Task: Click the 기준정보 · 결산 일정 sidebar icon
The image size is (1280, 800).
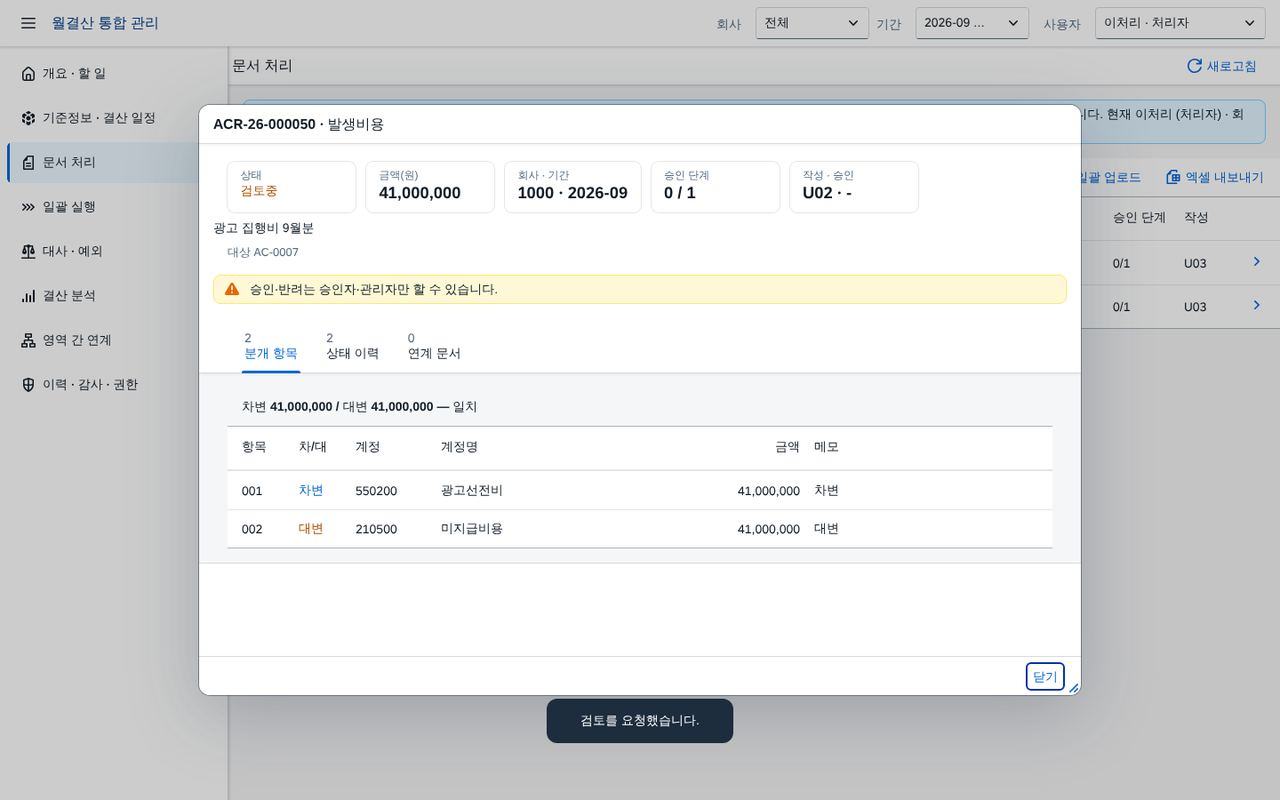Action: pos(28,118)
